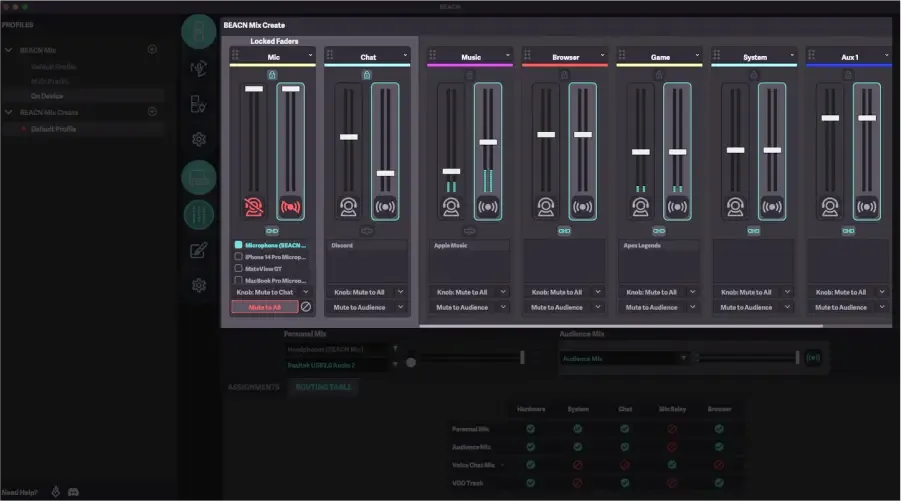Select the On Device profile
This screenshot has width=901, height=501.
pos(82,96)
